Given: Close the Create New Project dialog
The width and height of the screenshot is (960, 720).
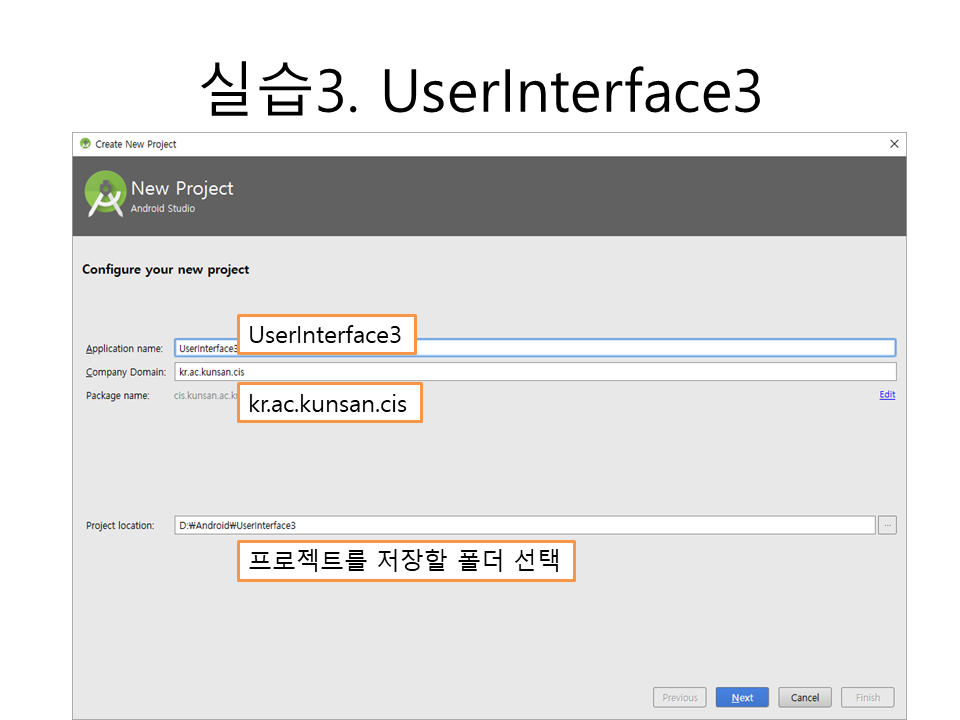Looking at the screenshot, I should [x=894, y=144].
